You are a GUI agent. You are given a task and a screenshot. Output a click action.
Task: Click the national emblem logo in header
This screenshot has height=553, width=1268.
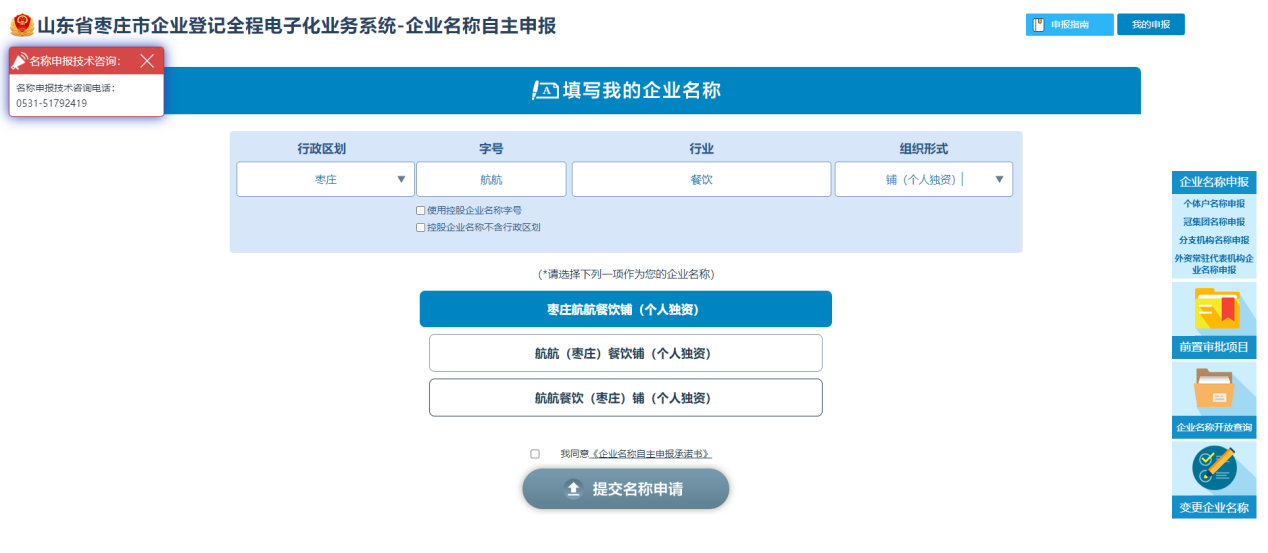[21, 25]
